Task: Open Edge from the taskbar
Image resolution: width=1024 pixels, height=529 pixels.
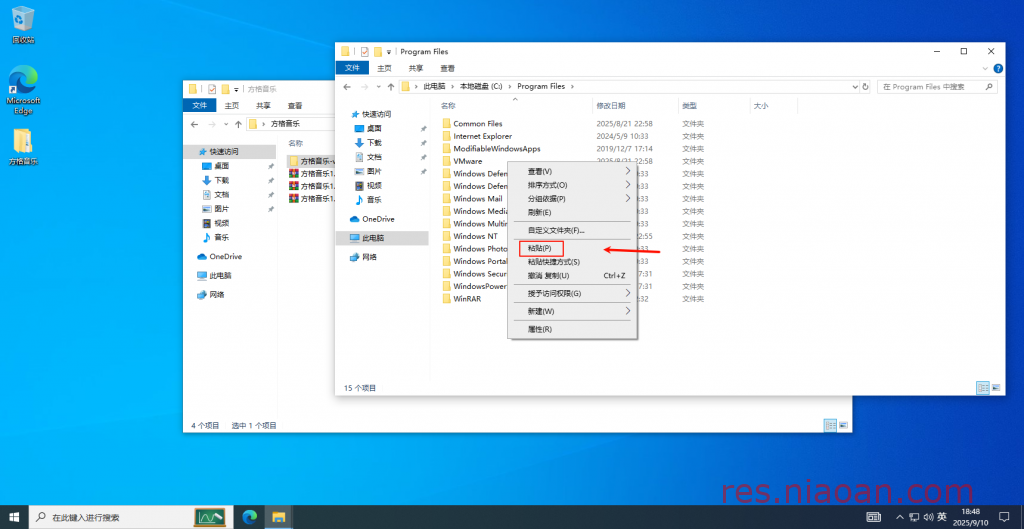Action: (x=249, y=517)
